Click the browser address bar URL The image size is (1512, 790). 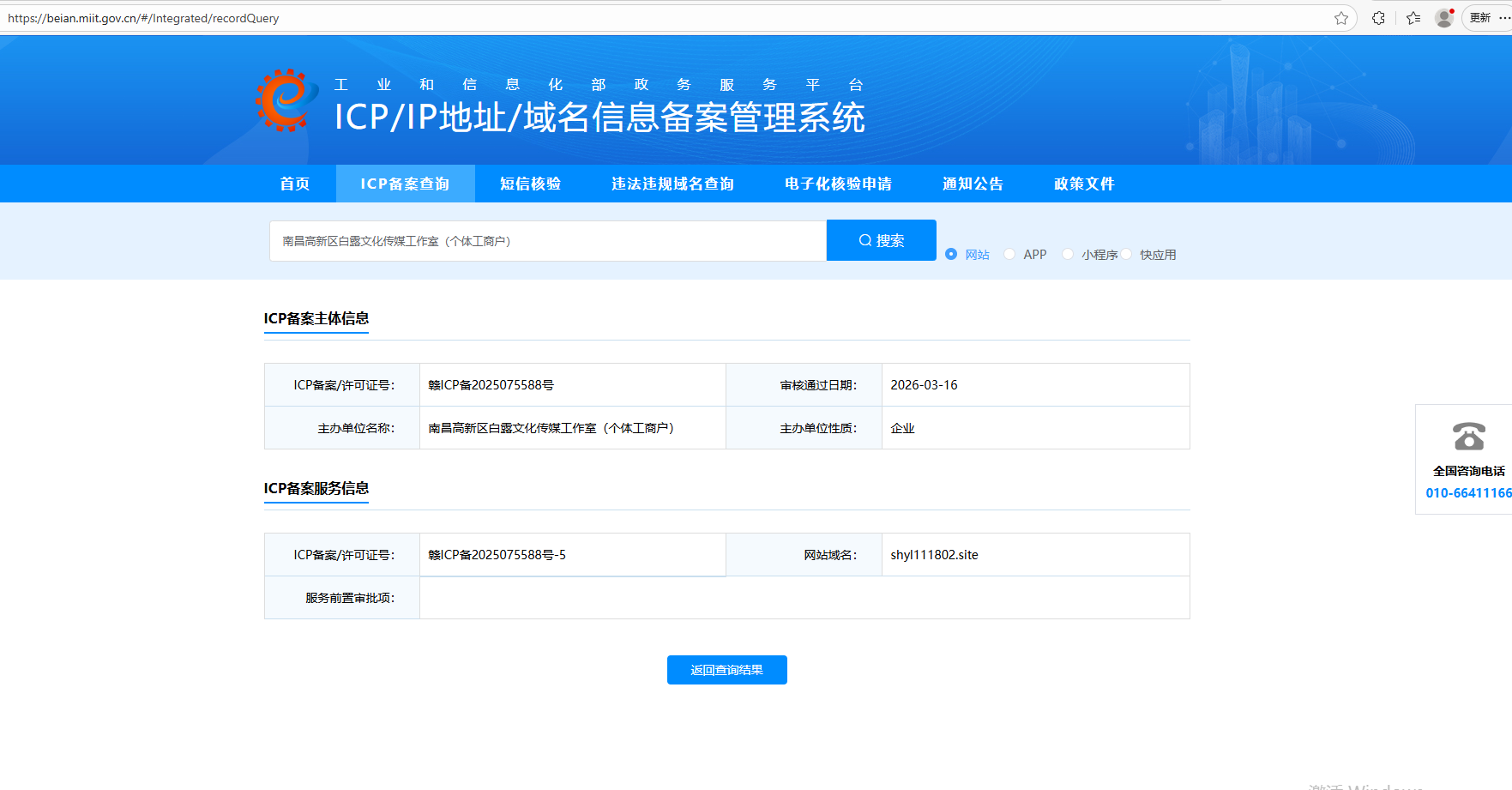click(x=143, y=18)
